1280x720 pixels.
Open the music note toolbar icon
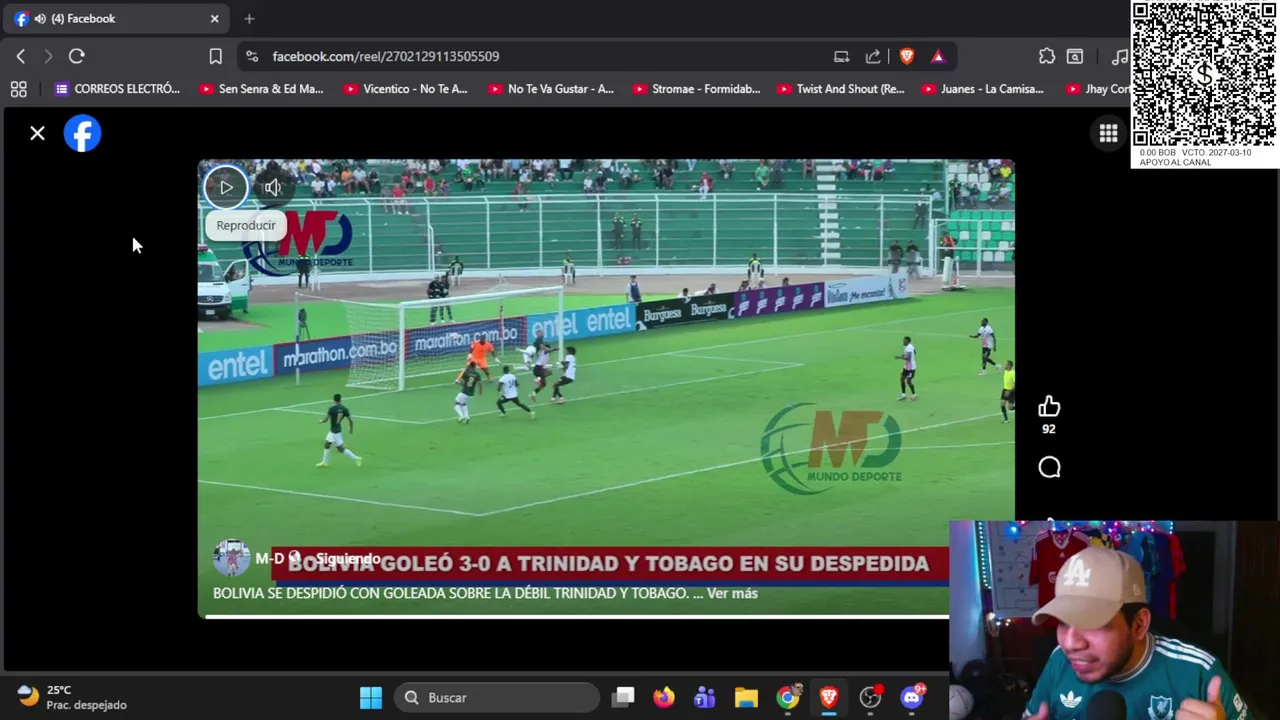pyautogui.click(x=1120, y=56)
